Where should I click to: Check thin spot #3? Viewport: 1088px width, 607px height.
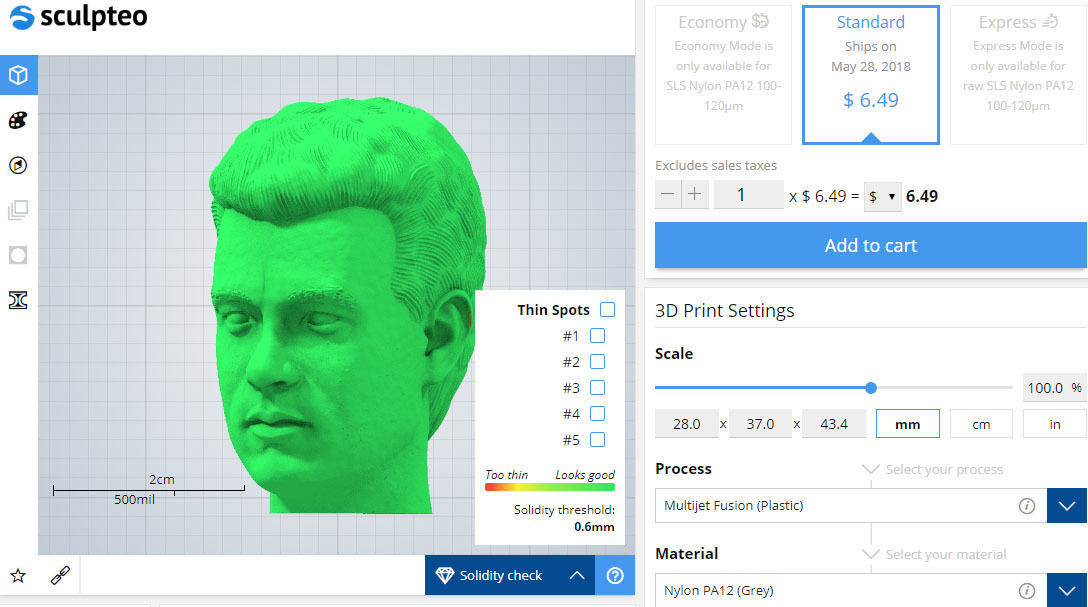(x=597, y=388)
